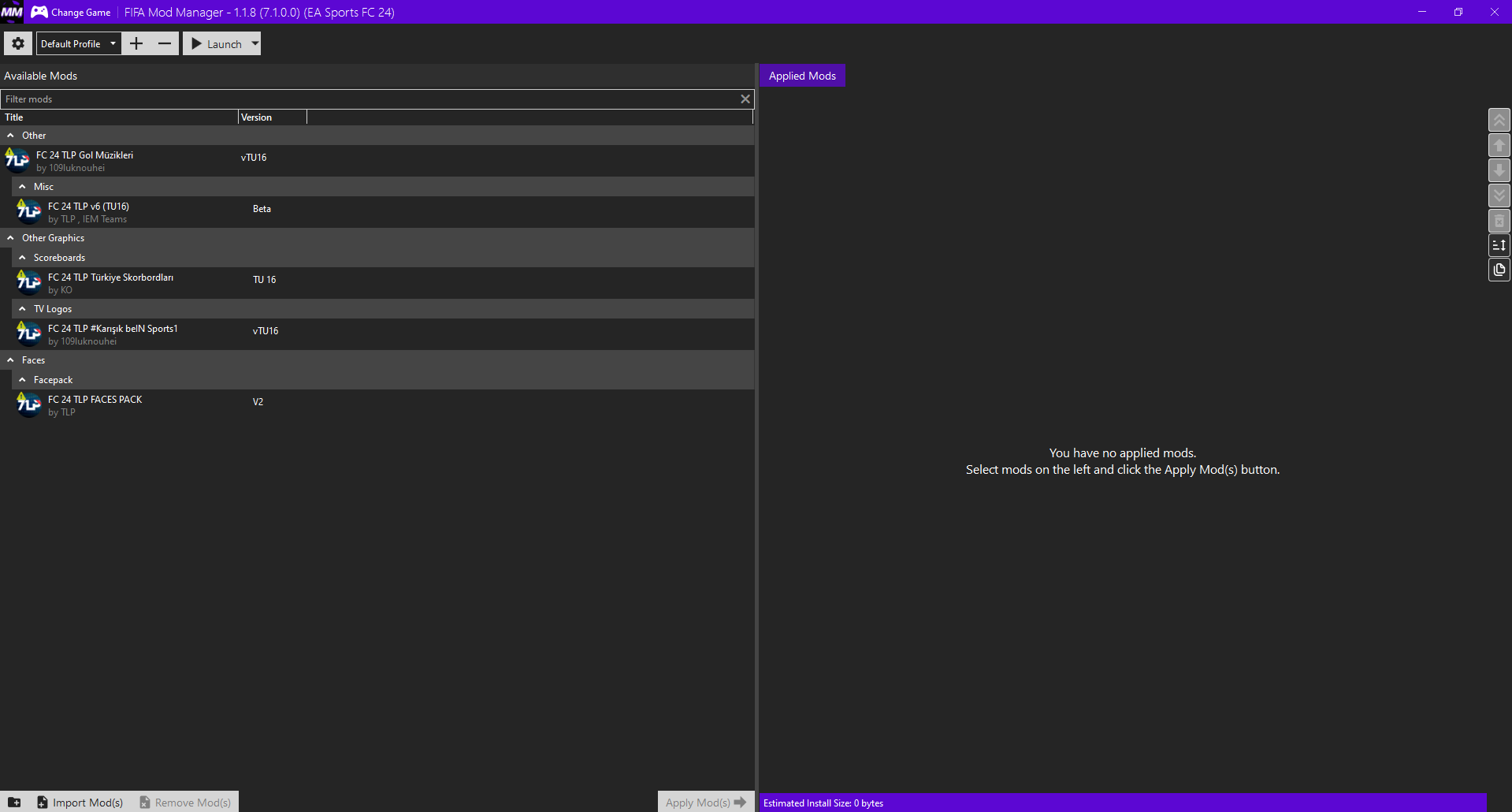Click TLP icon of FC 24 TLP Gol Müzikleri
The image size is (1512, 812).
[17, 161]
